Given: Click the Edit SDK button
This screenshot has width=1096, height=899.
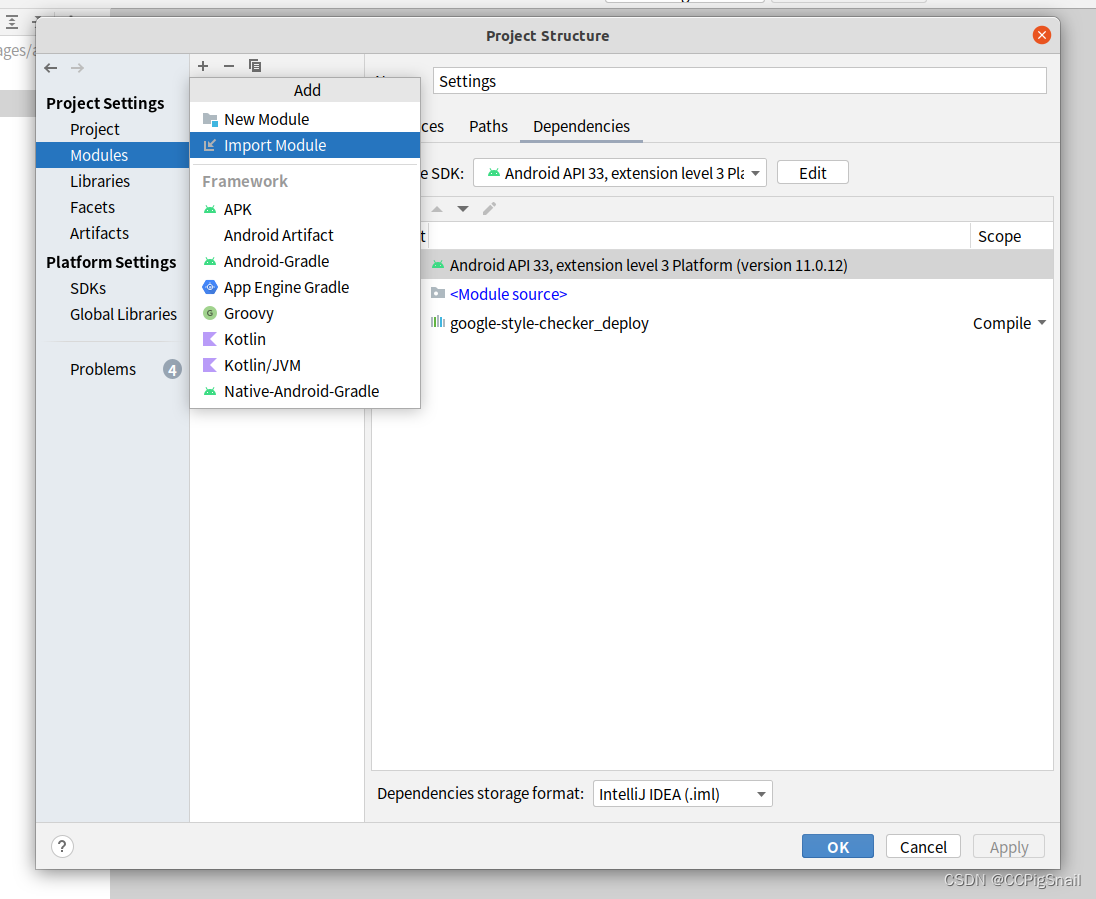Looking at the screenshot, I should [812, 173].
